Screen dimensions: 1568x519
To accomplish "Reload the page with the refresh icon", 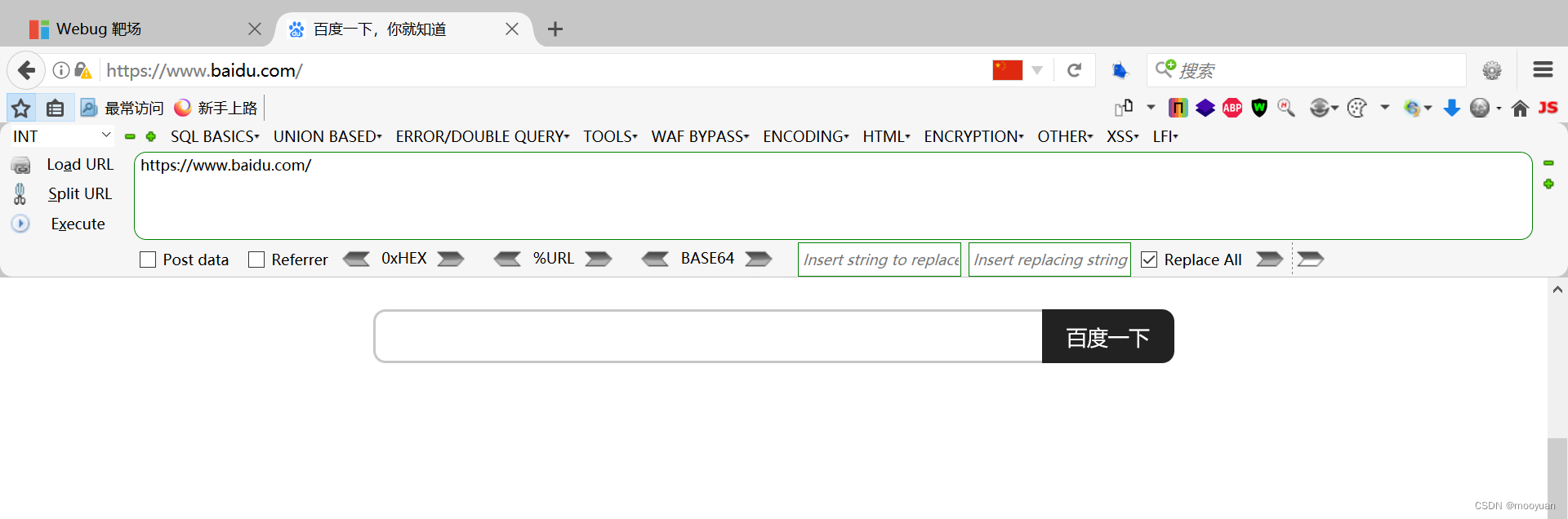I will click(x=1074, y=71).
